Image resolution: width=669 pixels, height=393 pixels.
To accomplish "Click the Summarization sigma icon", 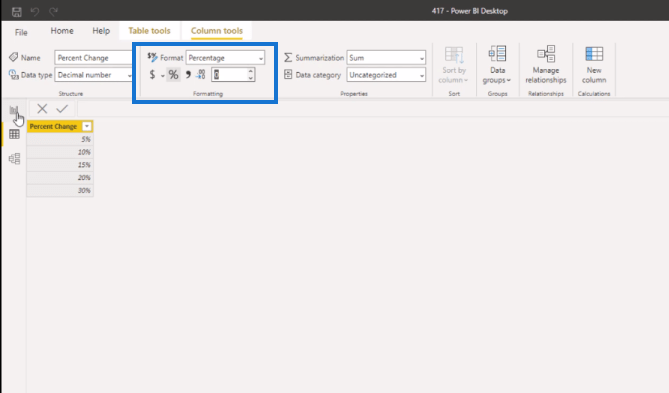I will [288, 57].
